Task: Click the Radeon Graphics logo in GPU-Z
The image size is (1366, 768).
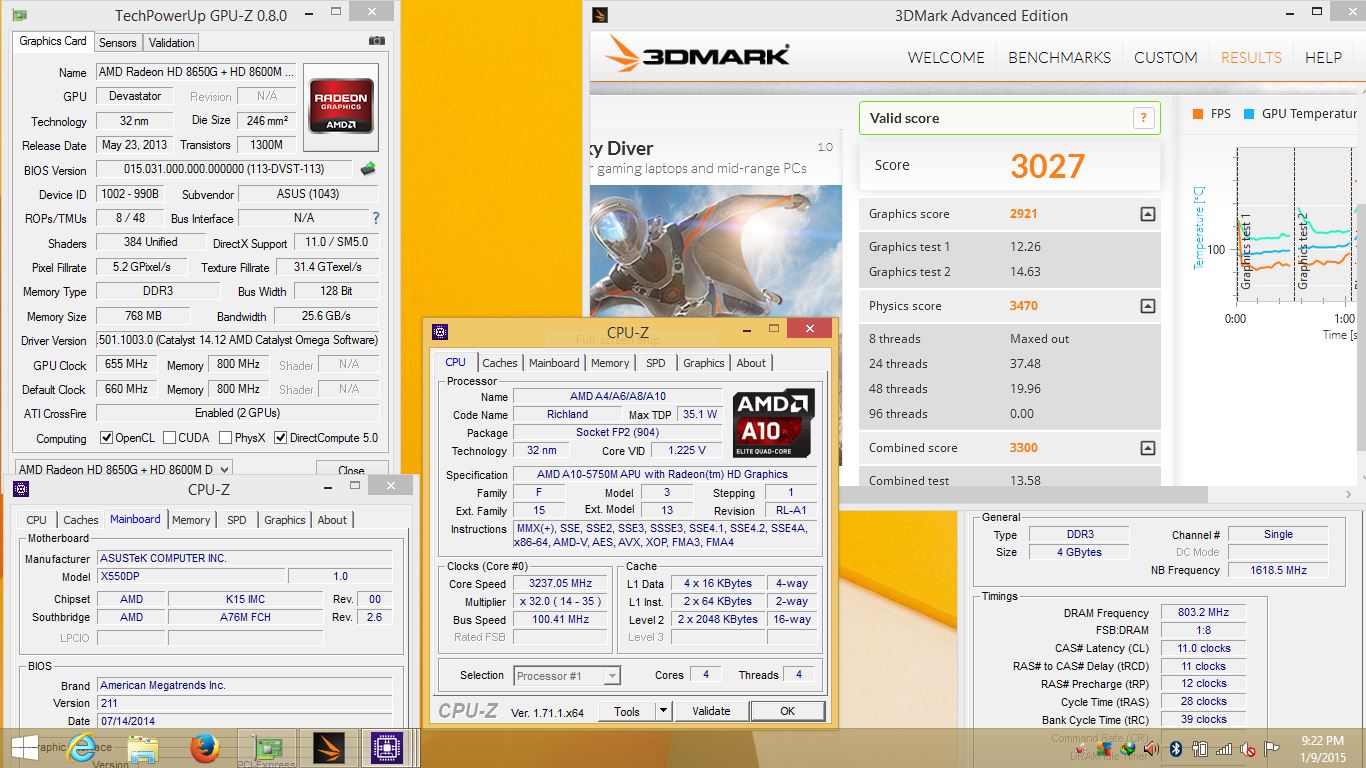Action: (x=342, y=106)
